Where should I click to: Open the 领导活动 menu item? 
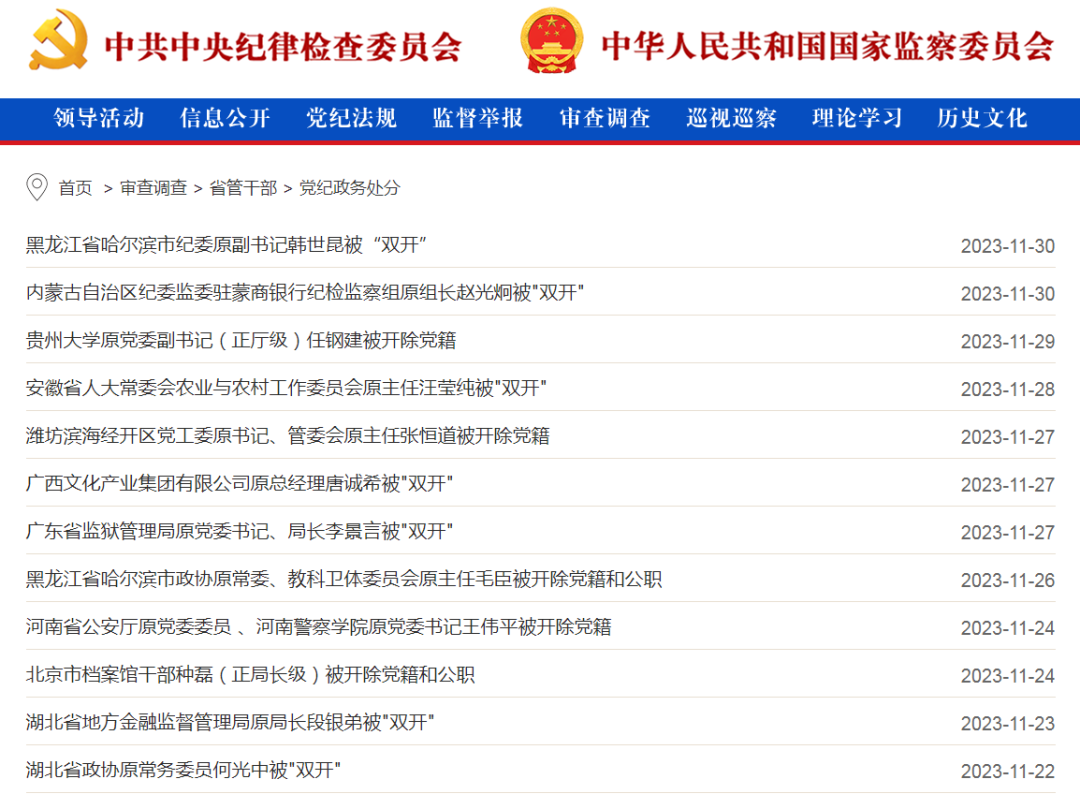pos(99,118)
